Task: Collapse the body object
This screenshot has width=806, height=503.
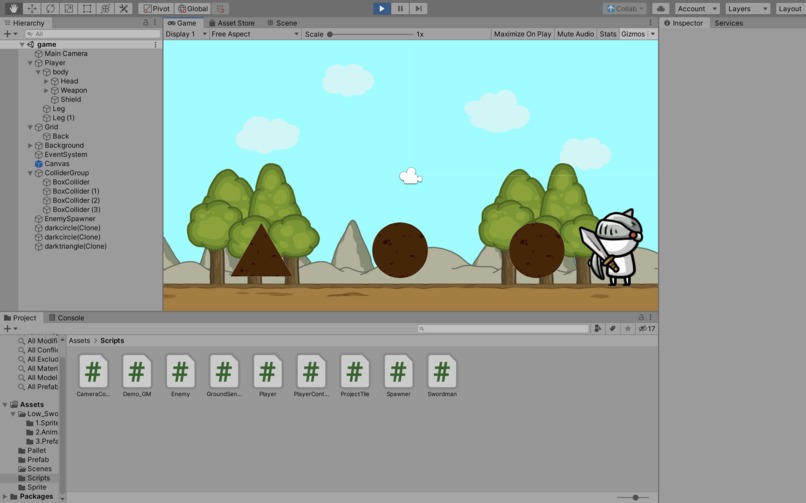Action: point(38,72)
